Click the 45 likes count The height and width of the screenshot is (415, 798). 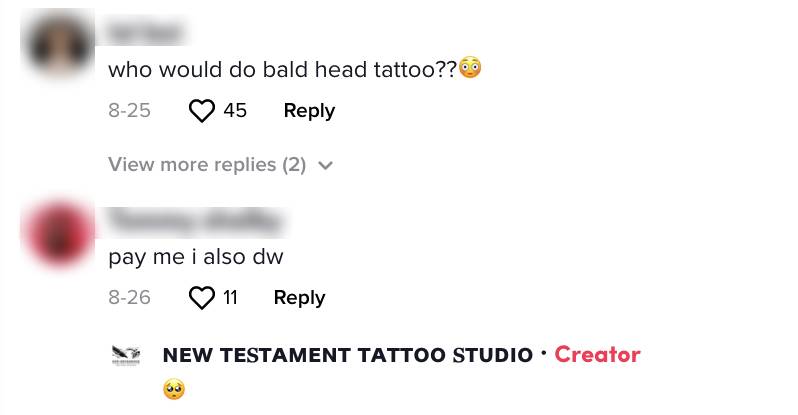point(235,110)
